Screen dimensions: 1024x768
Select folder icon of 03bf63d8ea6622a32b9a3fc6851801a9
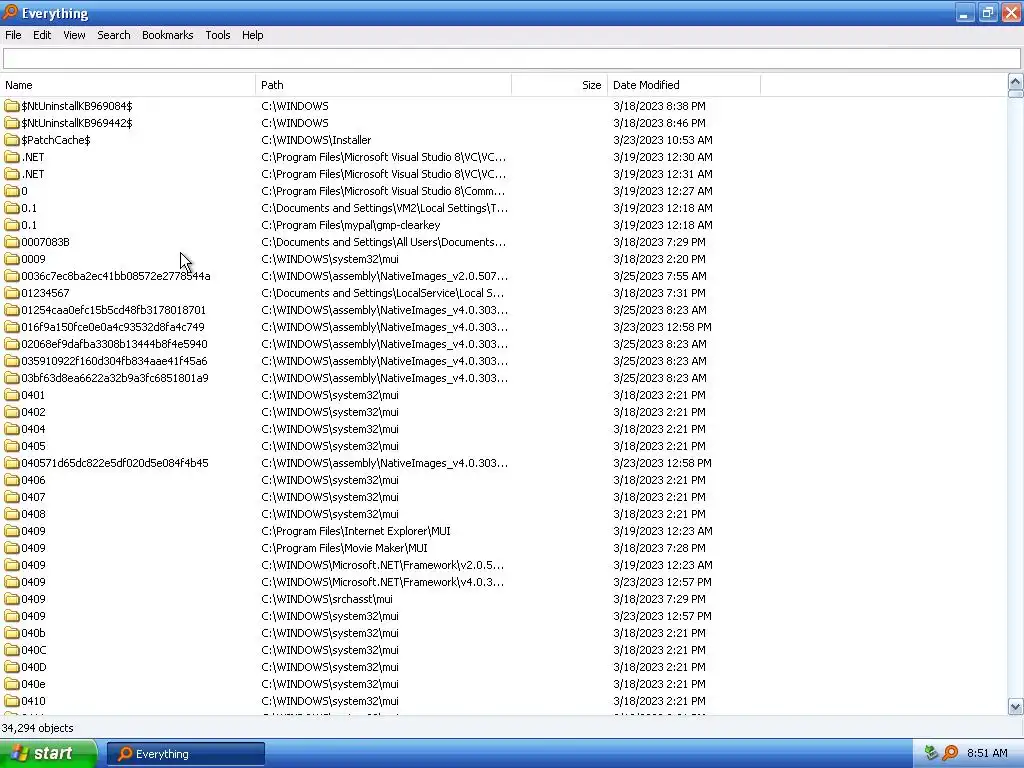click(x=12, y=377)
